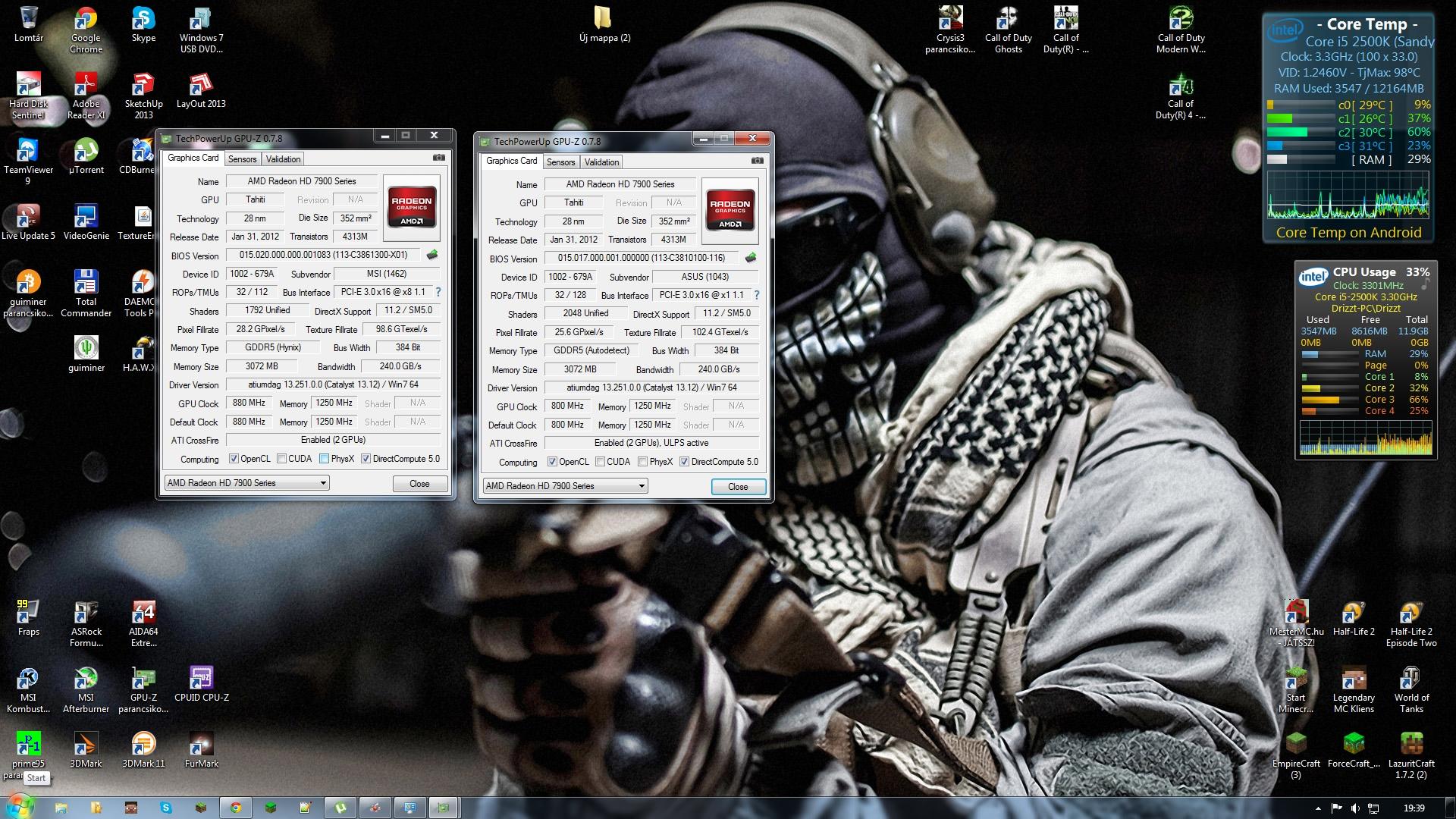Screen dimensions: 1456x819
Task: Open the VideoGenie desktop icon
Action: [86, 223]
